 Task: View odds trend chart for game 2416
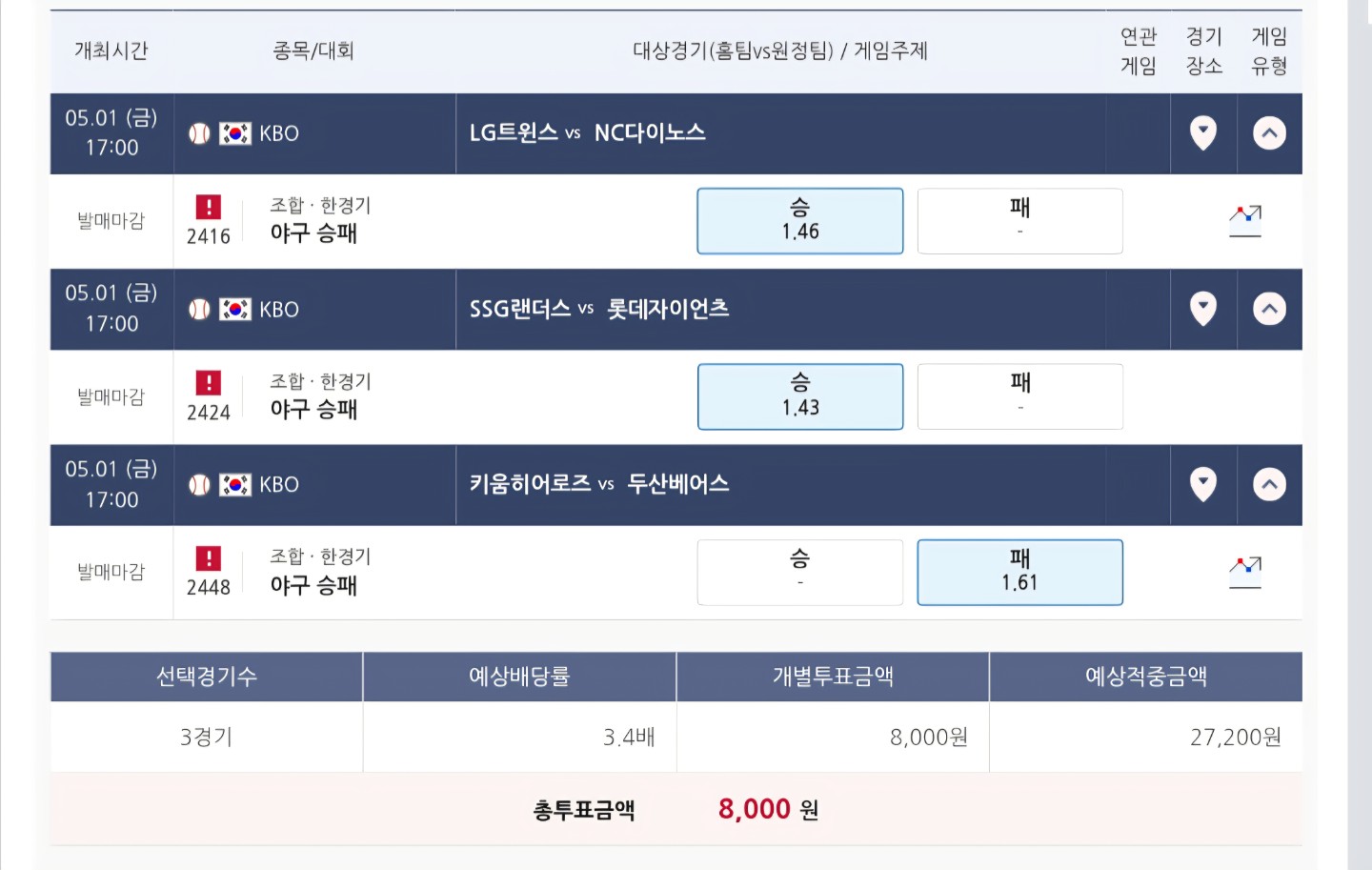[x=1245, y=220]
